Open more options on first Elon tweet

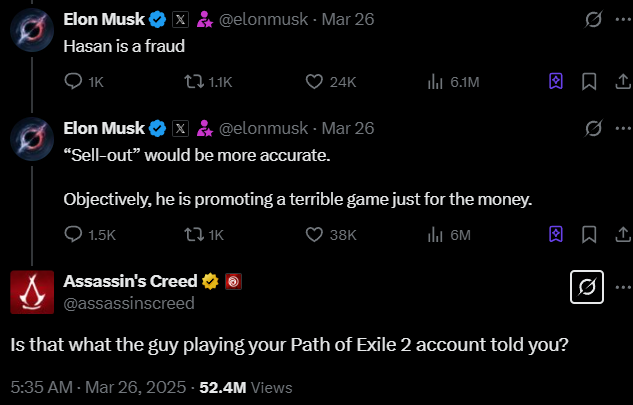pos(622,19)
